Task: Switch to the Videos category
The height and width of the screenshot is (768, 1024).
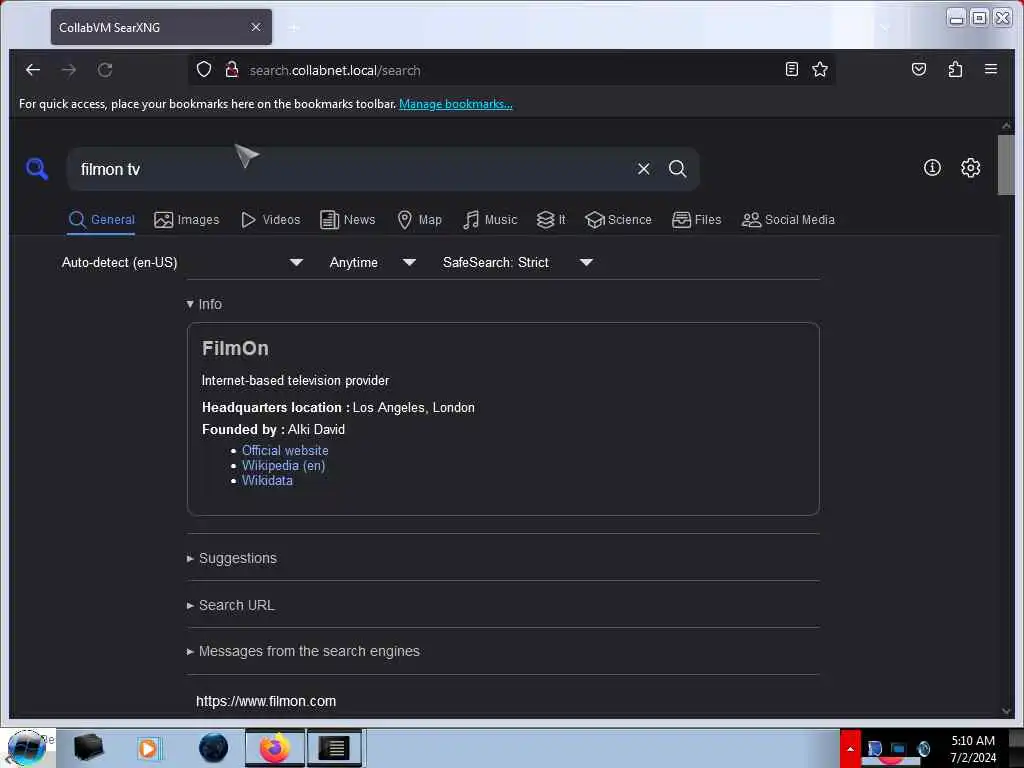Action: point(270,220)
